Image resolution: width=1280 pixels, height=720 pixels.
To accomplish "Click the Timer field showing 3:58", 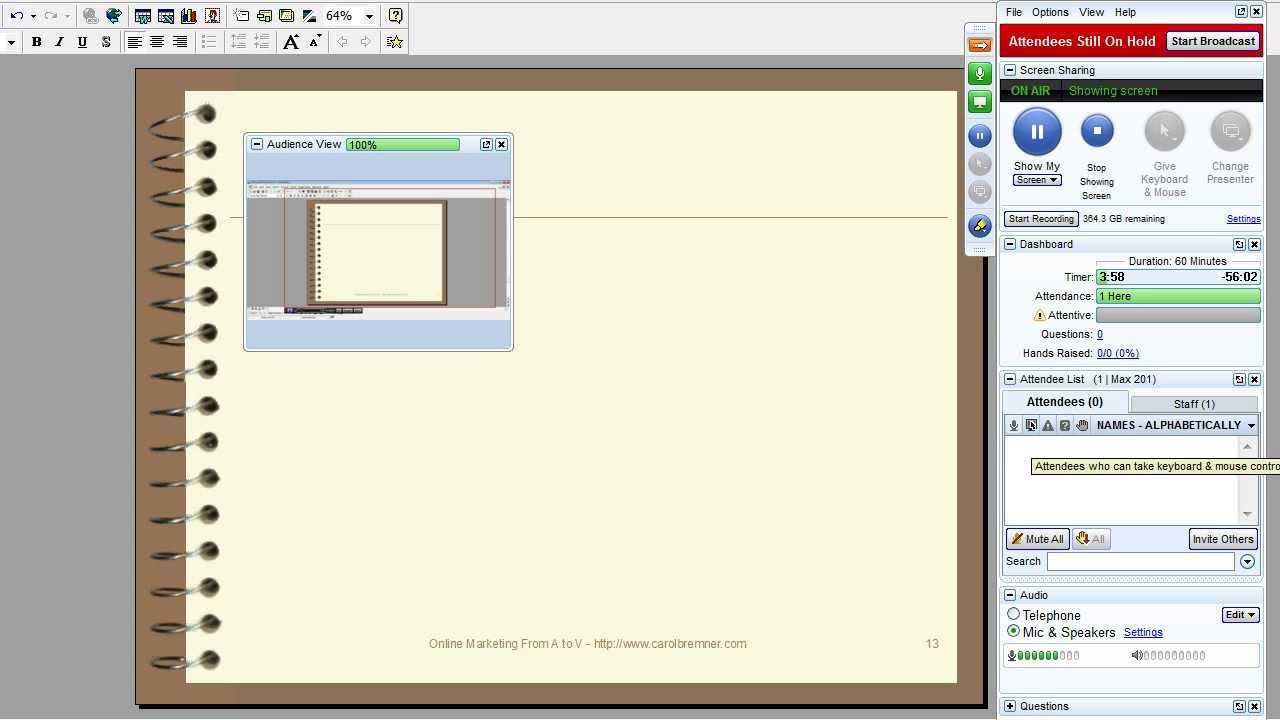I will (1178, 277).
